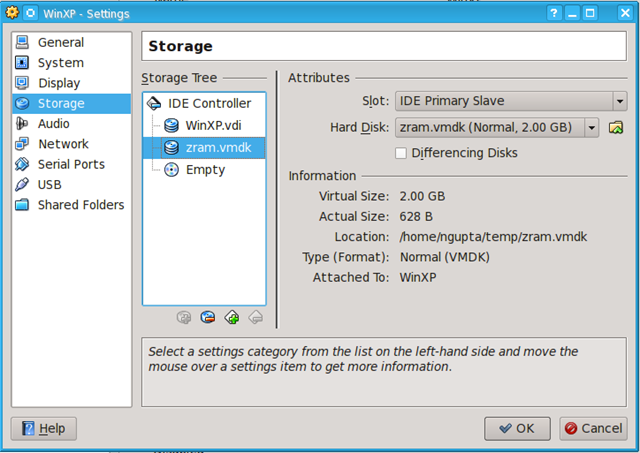Click the Storage page heading
Image resolution: width=640 pixels, height=453 pixels.
point(180,46)
